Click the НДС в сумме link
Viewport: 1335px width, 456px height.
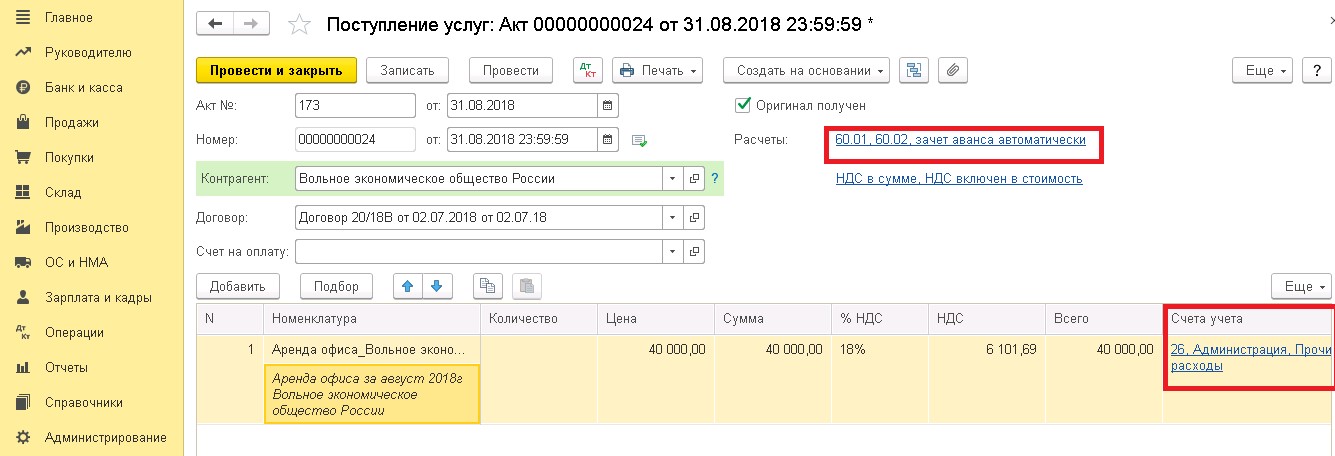[x=958, y=179]
